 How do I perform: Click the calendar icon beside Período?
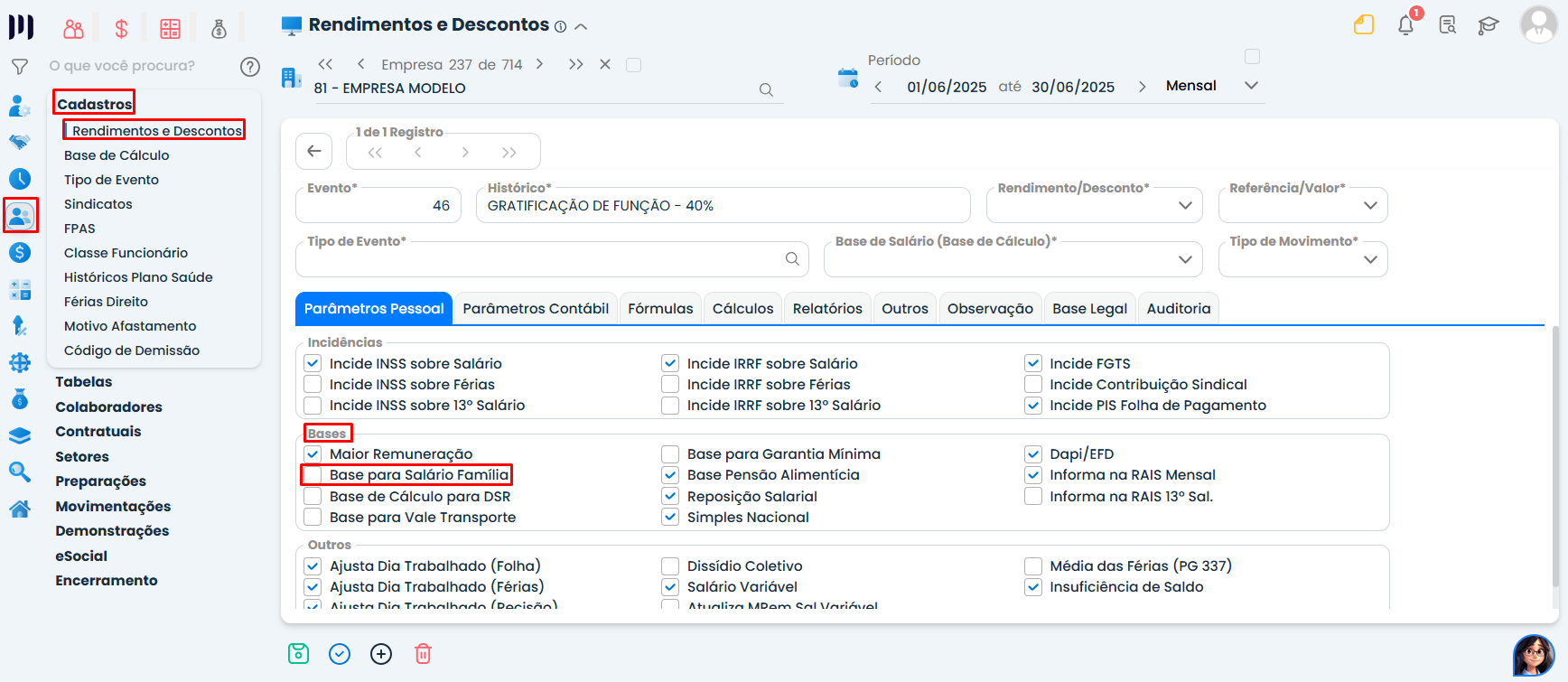(x=847, y=79)
